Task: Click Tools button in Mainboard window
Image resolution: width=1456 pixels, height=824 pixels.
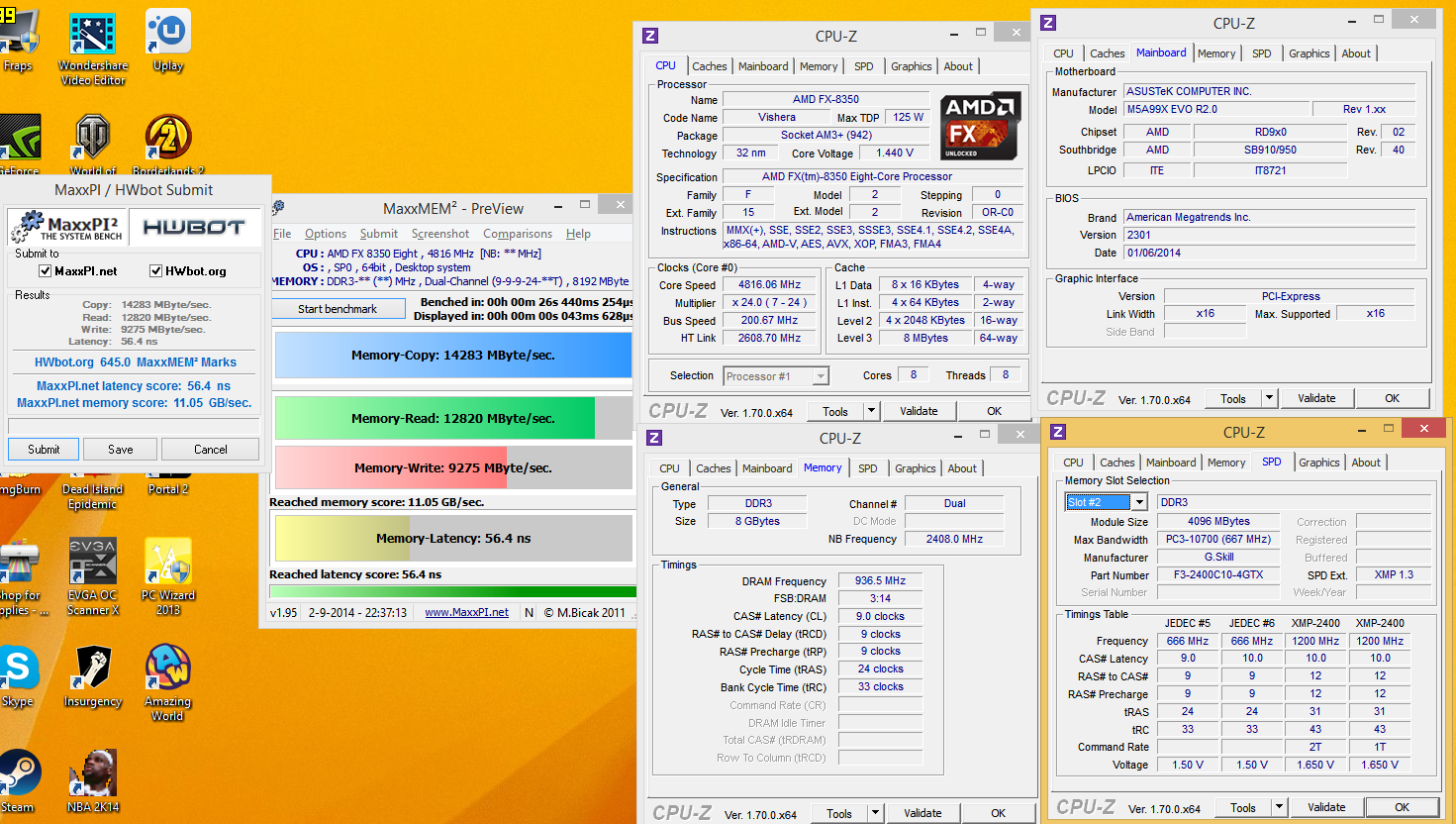Action: 1233,398
